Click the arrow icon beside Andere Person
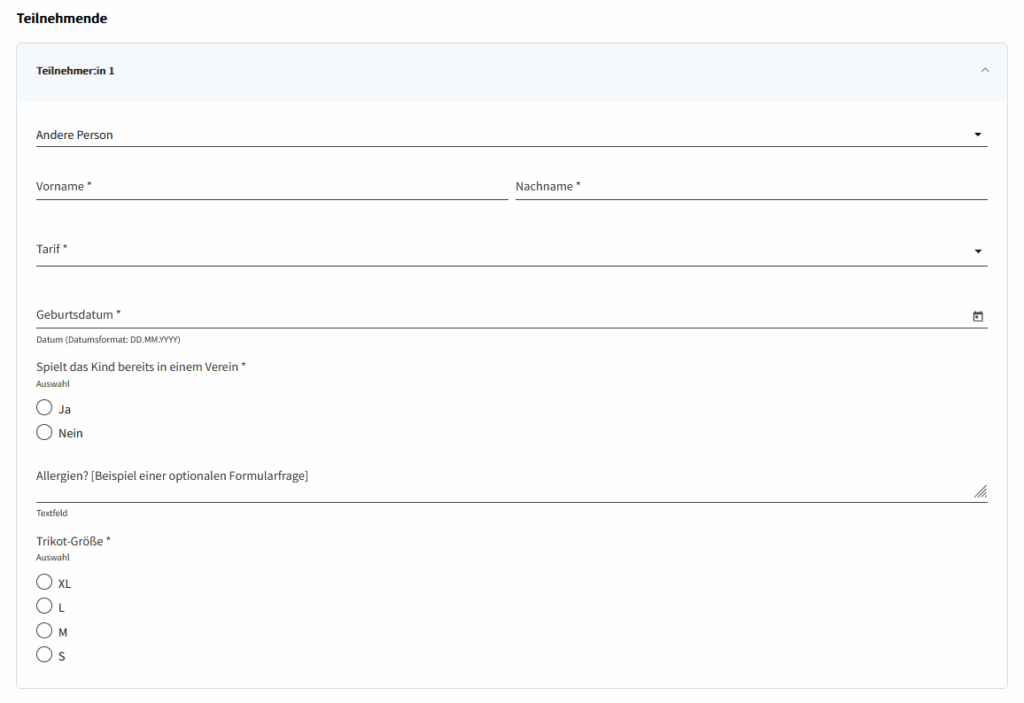 (x=977, y=135)
